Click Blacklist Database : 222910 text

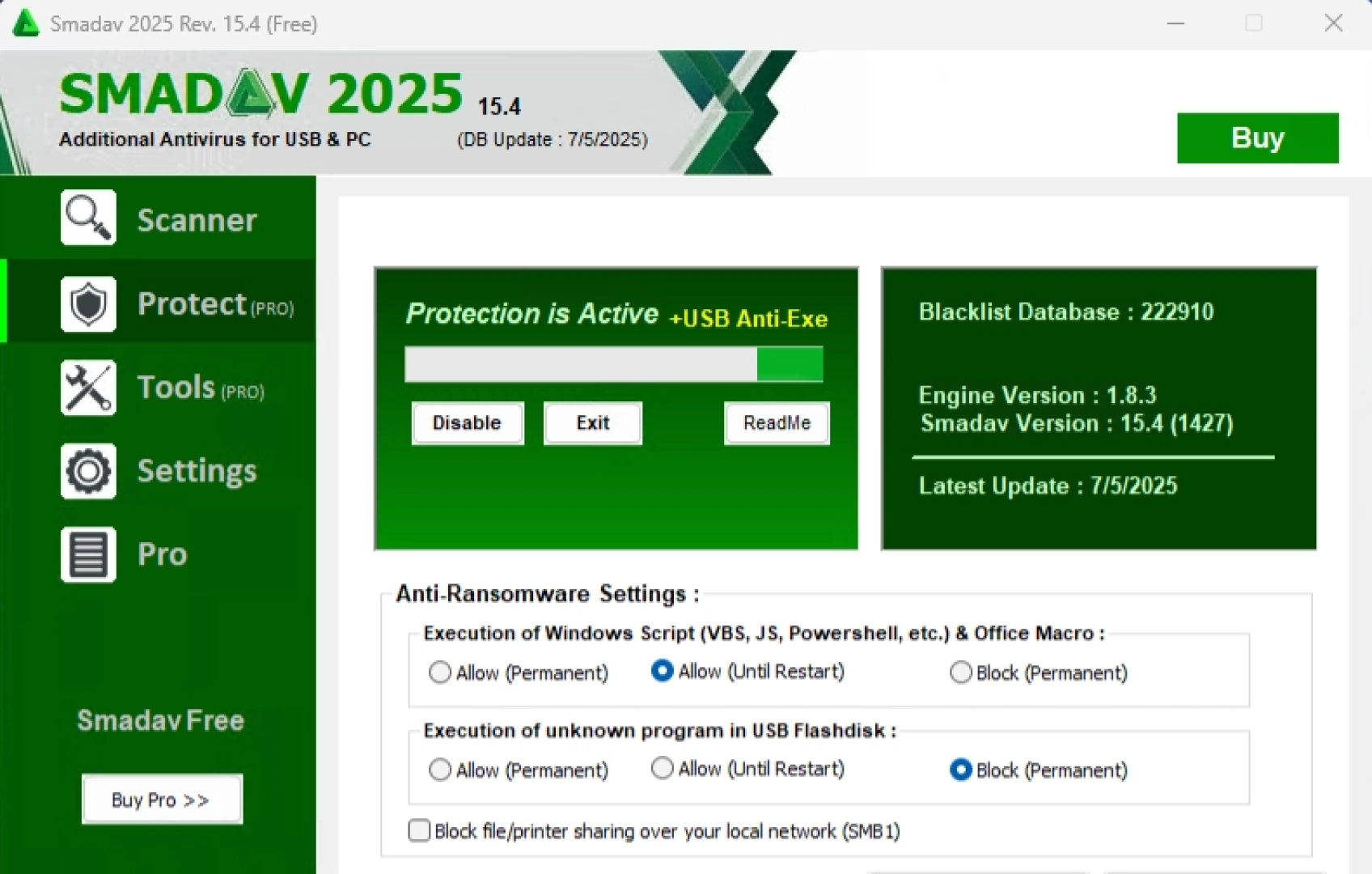1066,312
